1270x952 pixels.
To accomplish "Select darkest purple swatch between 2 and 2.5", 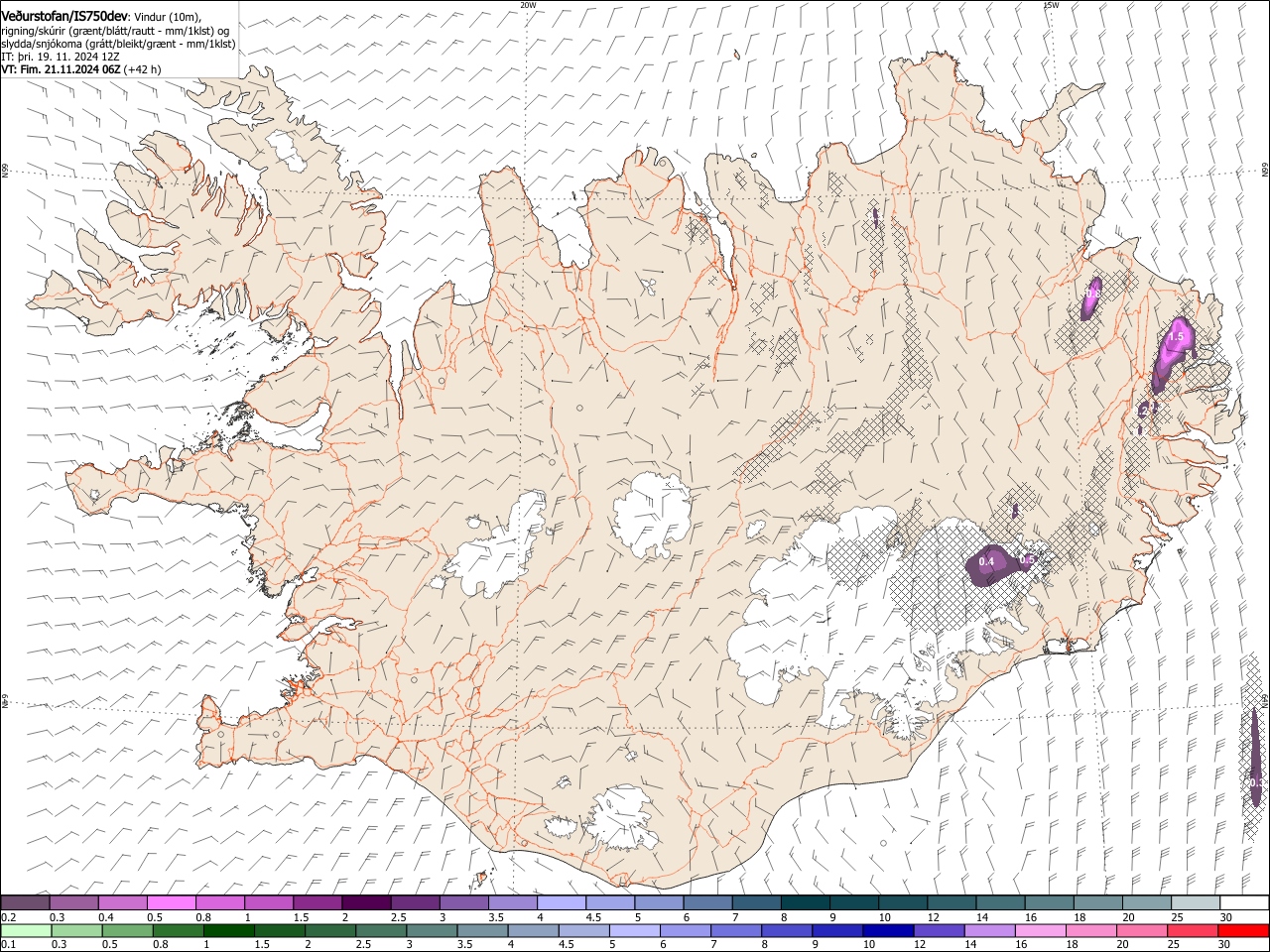I will click(366, 902).
